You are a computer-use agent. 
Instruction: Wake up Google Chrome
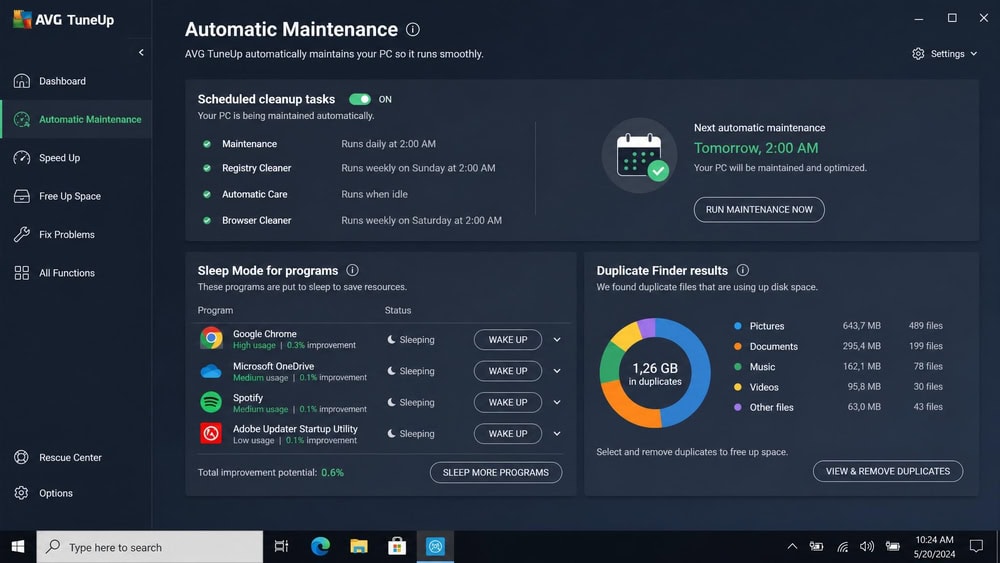click(x=508, y=340)
